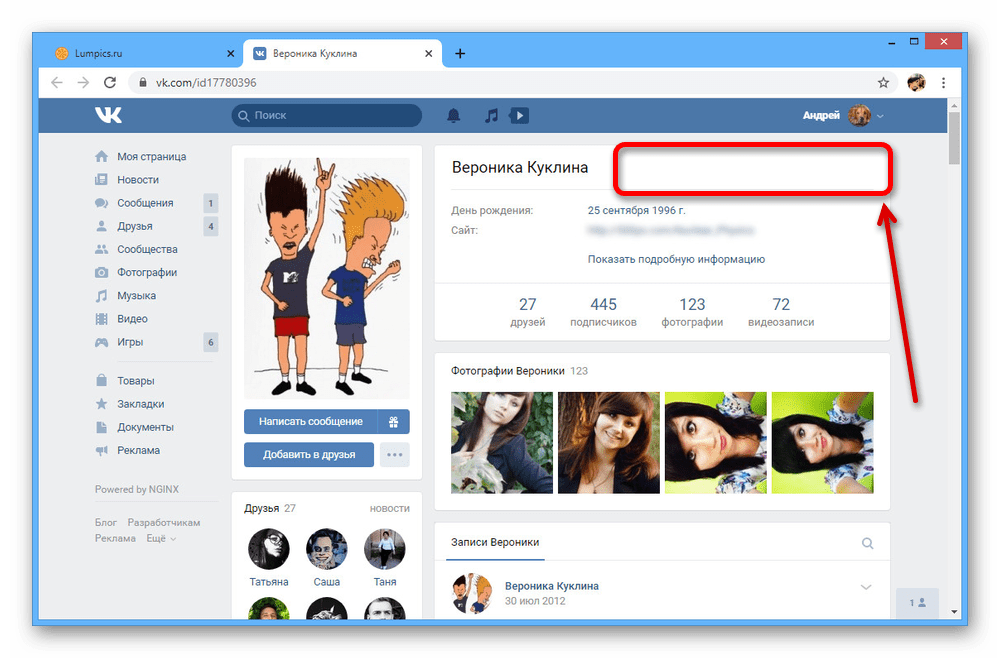Viewport: 1000px width, 658px height.
Task: Switch to the Lumpics.ru browser tab
Action: [140, 54]
